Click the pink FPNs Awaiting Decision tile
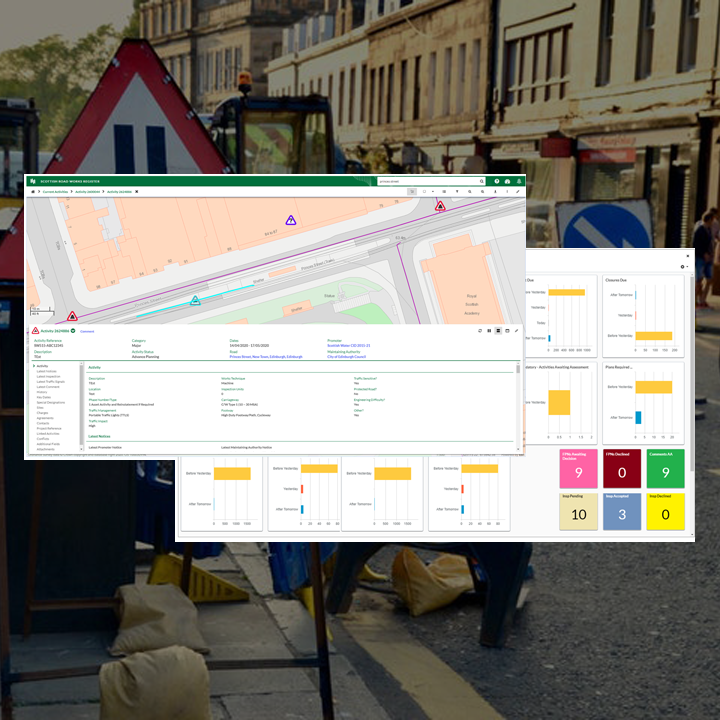Viewport: 720px width, 720px height. (x=578, y=468)
